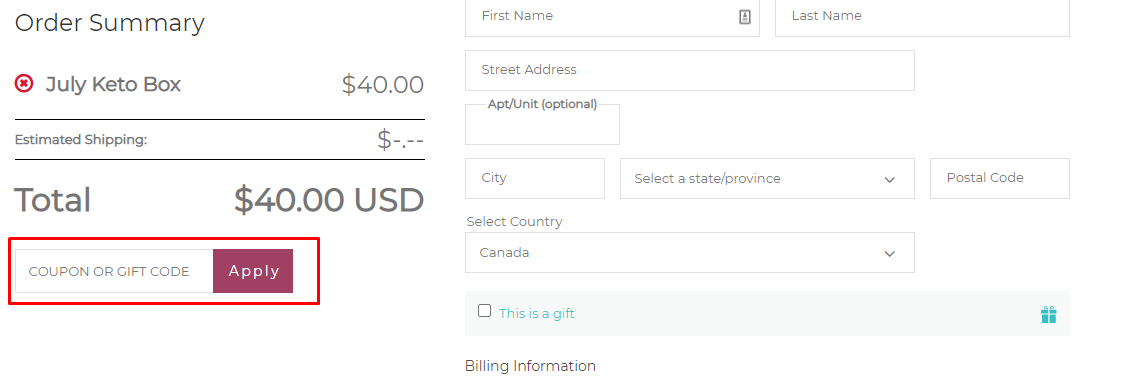The width and height of the screenshot is (1147, 385).
Task: Open the 'Select a state/province' dropdown
Action: 767,178
